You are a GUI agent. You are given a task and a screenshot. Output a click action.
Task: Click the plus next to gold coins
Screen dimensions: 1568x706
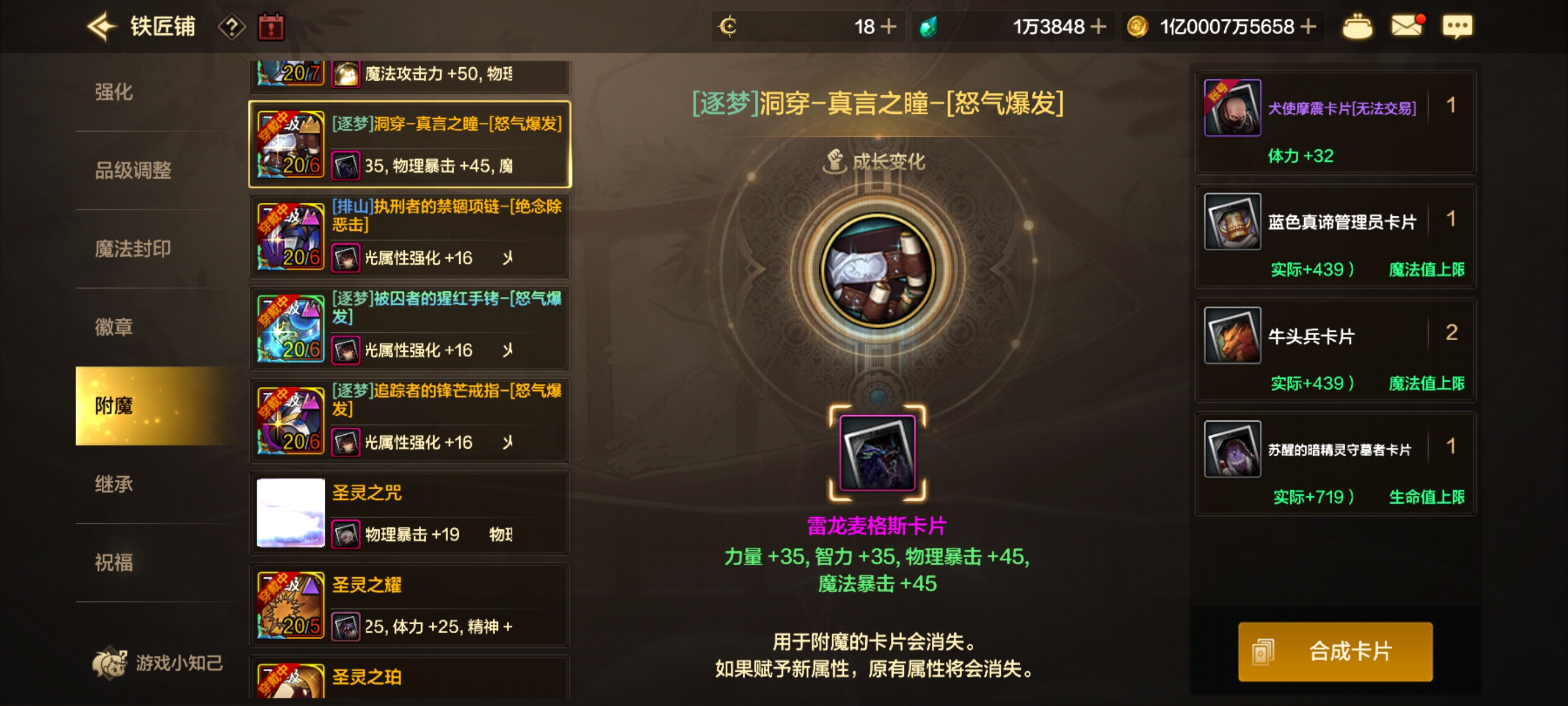pos(1309,26)
